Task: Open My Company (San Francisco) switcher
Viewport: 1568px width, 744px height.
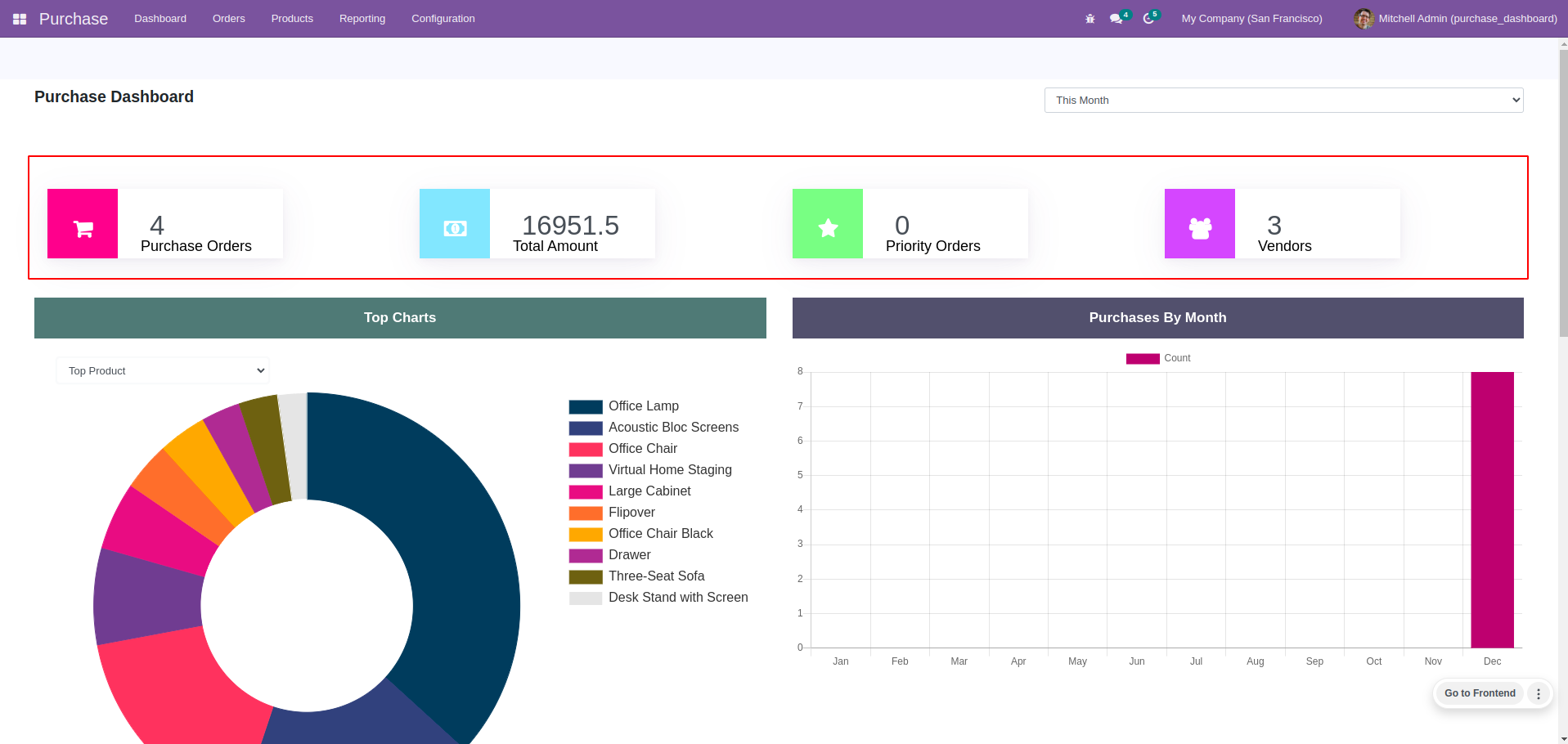Action: 1251,19
